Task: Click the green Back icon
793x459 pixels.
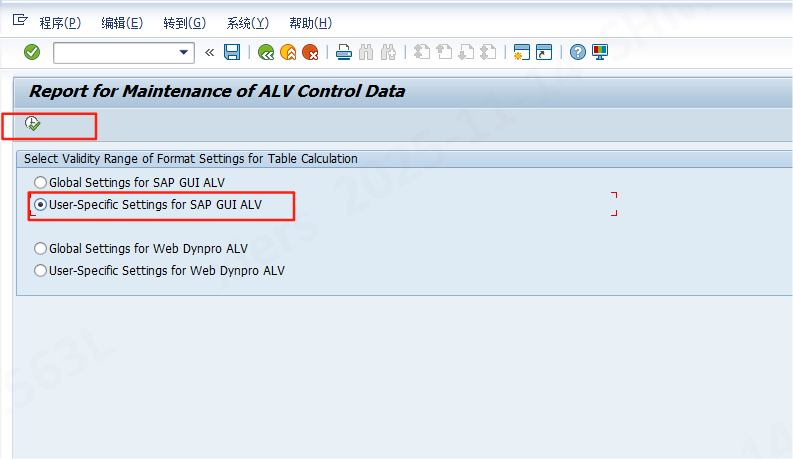Action: coord(266,52)
